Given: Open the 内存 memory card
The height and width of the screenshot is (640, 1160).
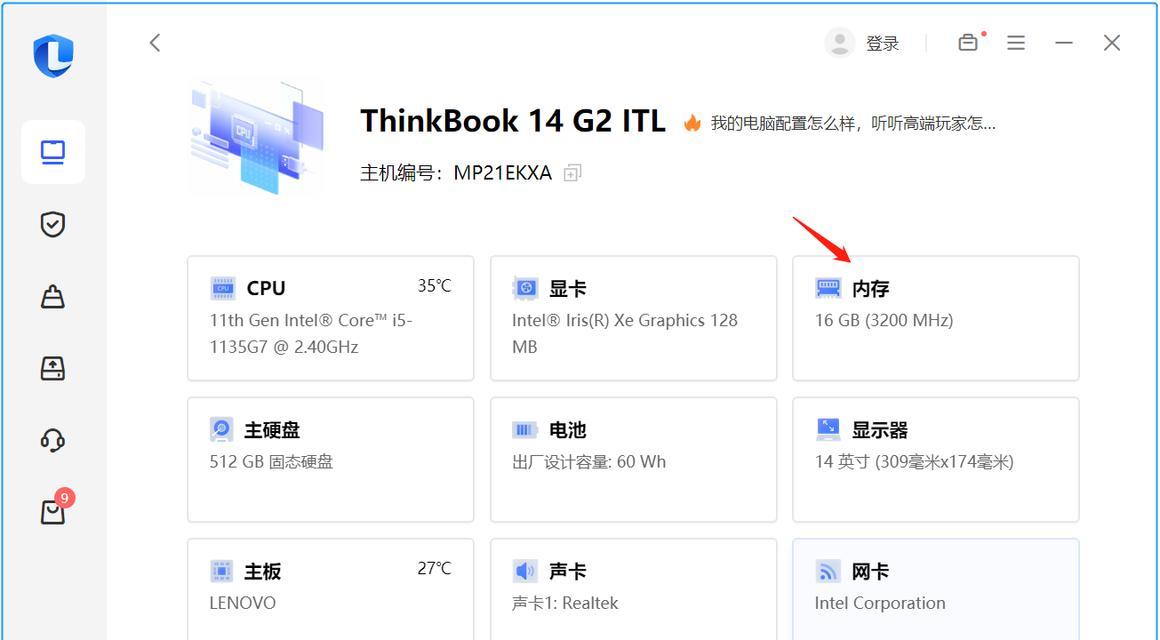Looking at the screenshot, I should tap(935, 318).
